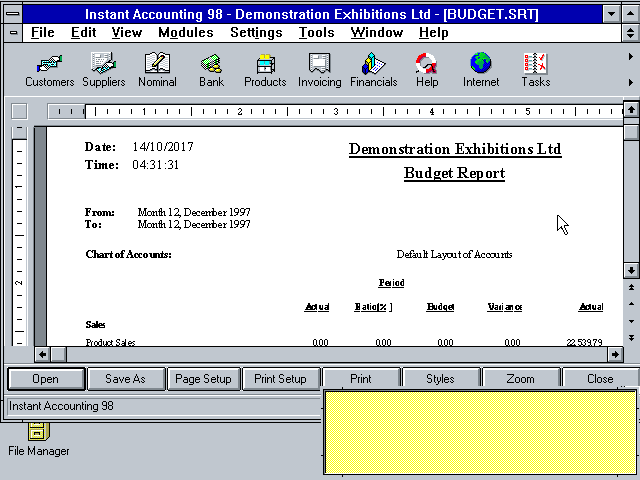The height and width of the screenshot is (480, 640).
Task: Click the ruler corner box
Action: coord(19,111)
